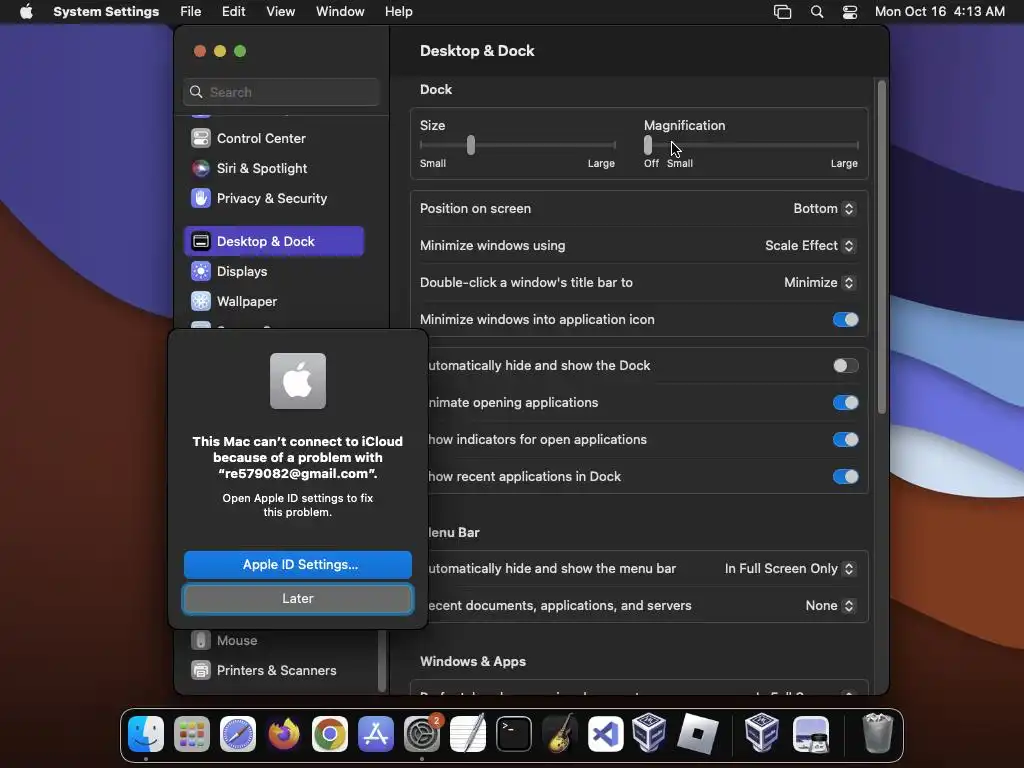Open Preview icon beside the Trash
Screen dimensions: 1024x768
[811, 734]
